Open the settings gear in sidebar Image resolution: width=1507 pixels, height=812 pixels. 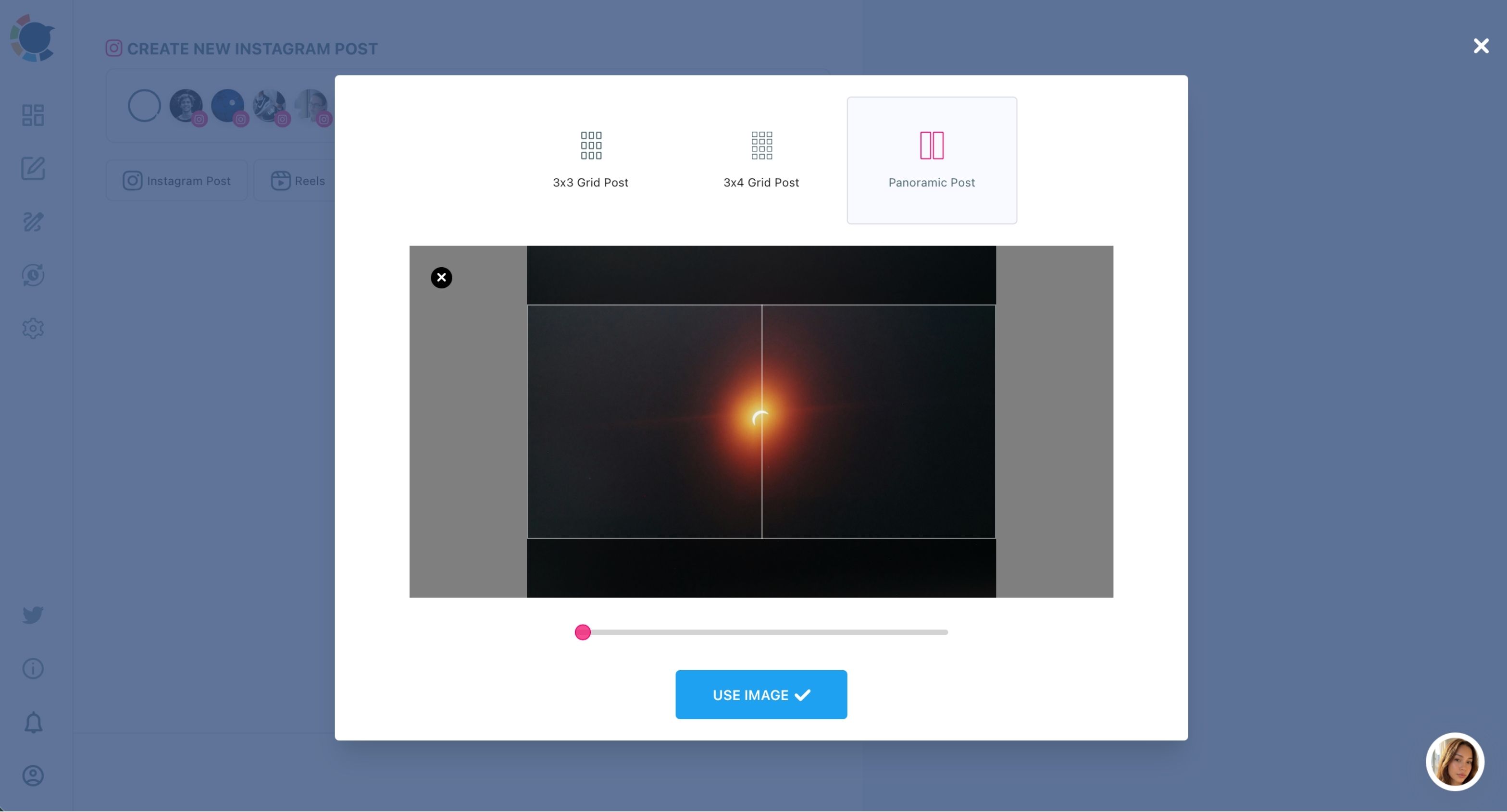pyautogui.click(x=33, y=329)
